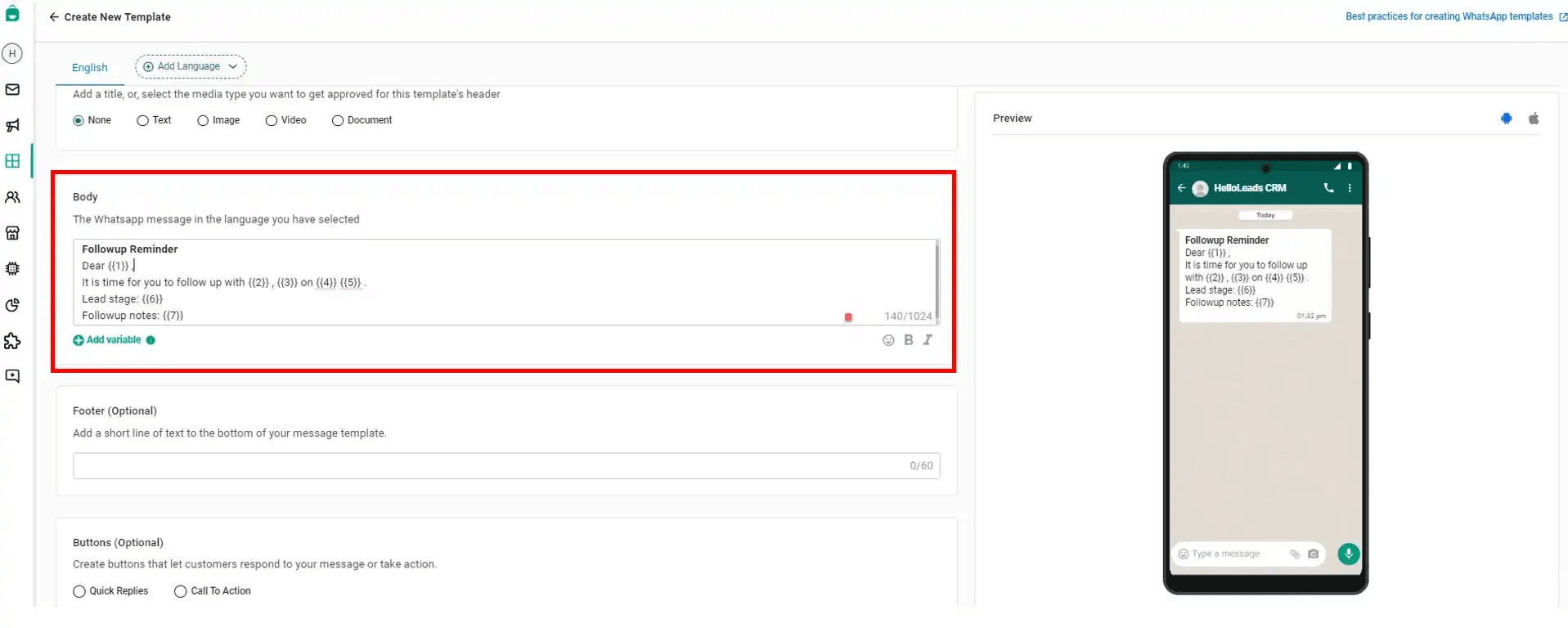Image resolution: width=1568 pixels, height=628 pixels.
Task: Click the "Footer (Optional)" section title
Action: click(115, 411)
